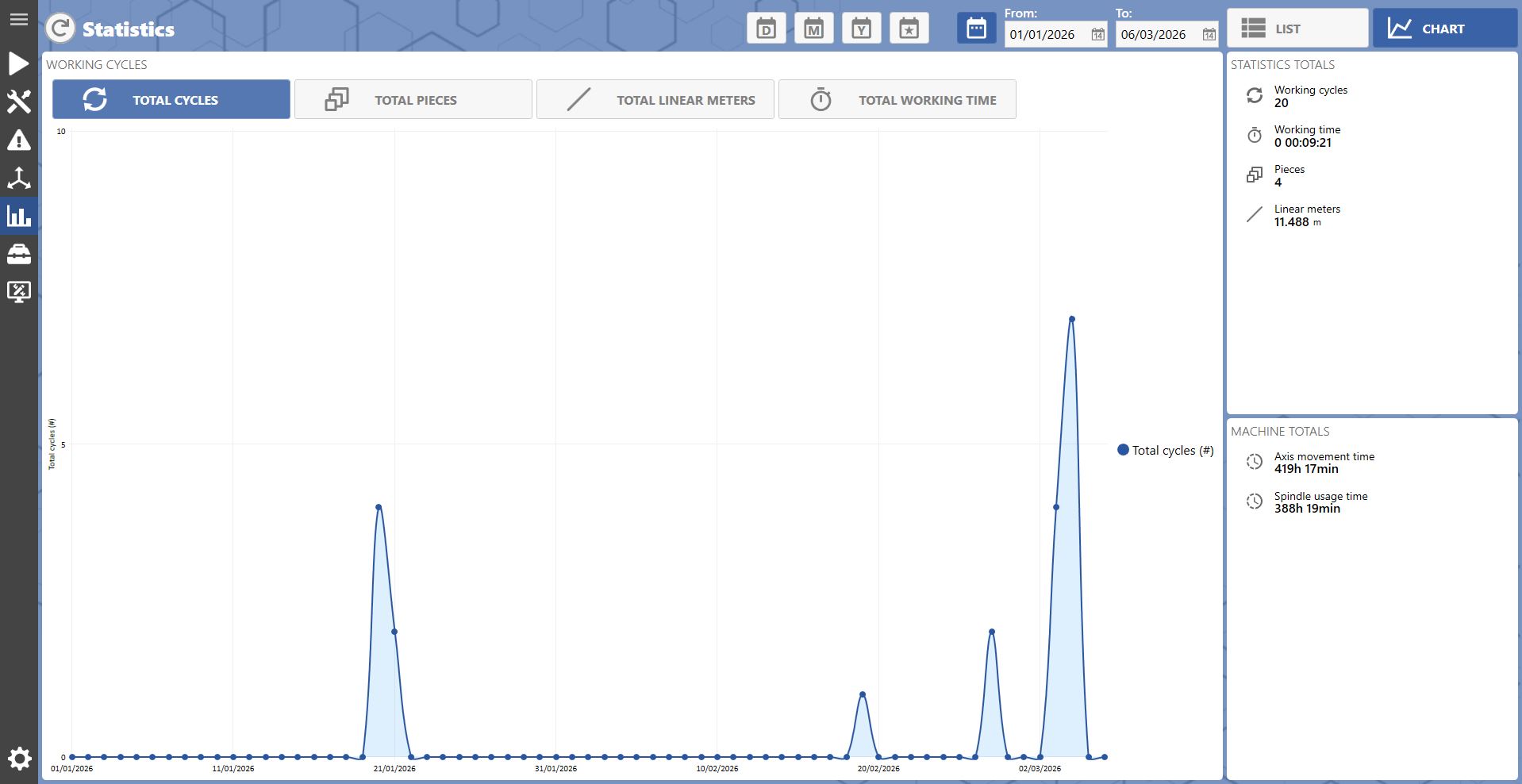Click the Working cycles value 20
Viewport: 1522px width, 784px height.
pyautogui.click(x=1282, y=103)
